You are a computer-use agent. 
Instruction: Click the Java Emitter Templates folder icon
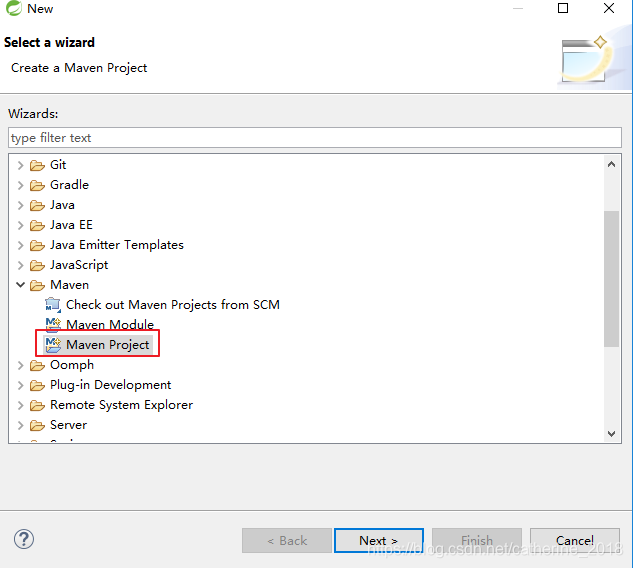[x=37, y=245]
